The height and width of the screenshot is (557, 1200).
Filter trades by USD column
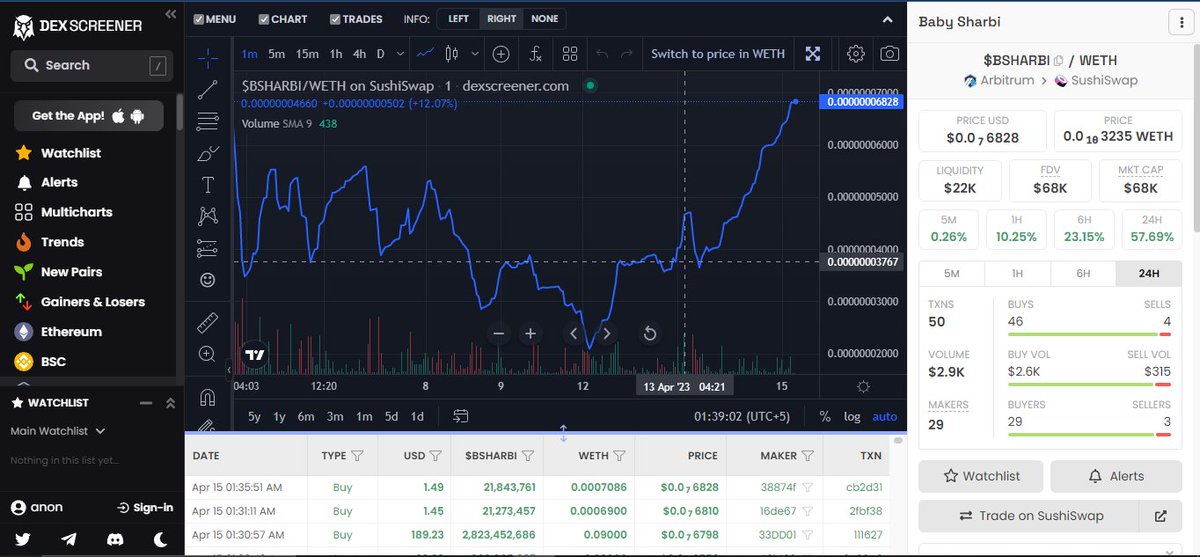[x=435, y=455]
